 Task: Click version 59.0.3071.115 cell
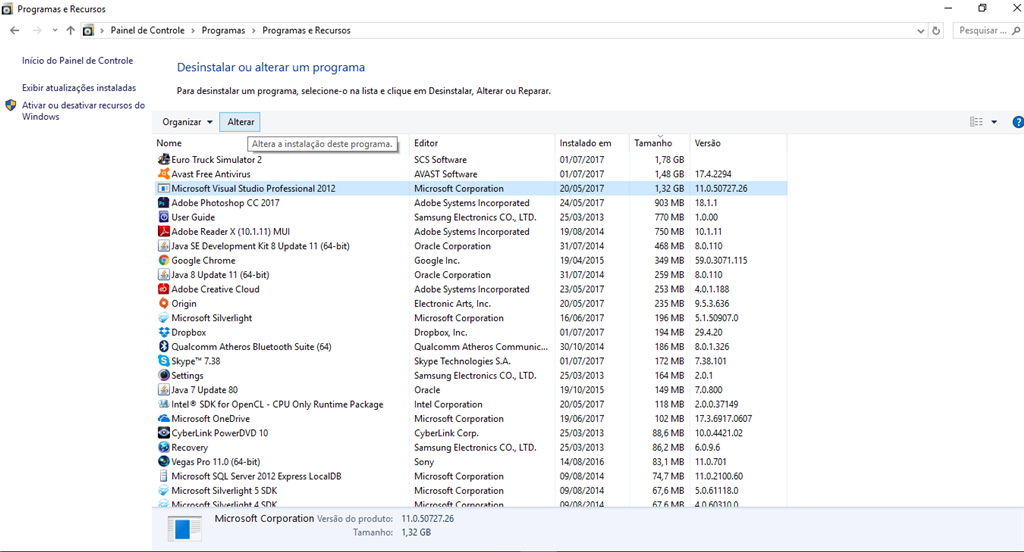[x=721, y=260]
